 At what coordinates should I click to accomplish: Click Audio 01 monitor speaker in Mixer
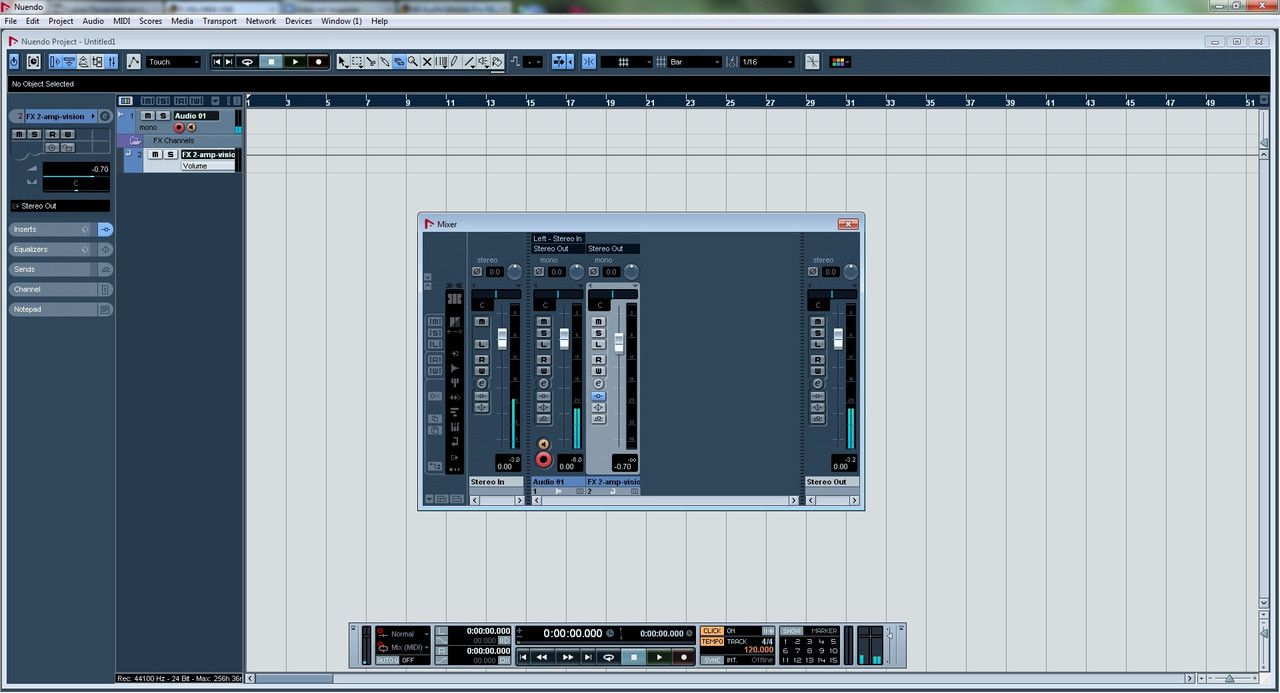coord(543,444)
